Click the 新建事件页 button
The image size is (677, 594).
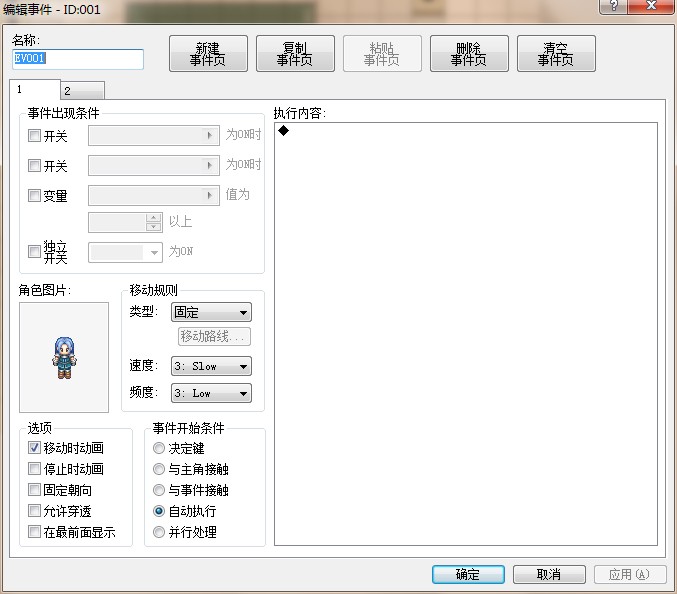[x=208, y=54]
